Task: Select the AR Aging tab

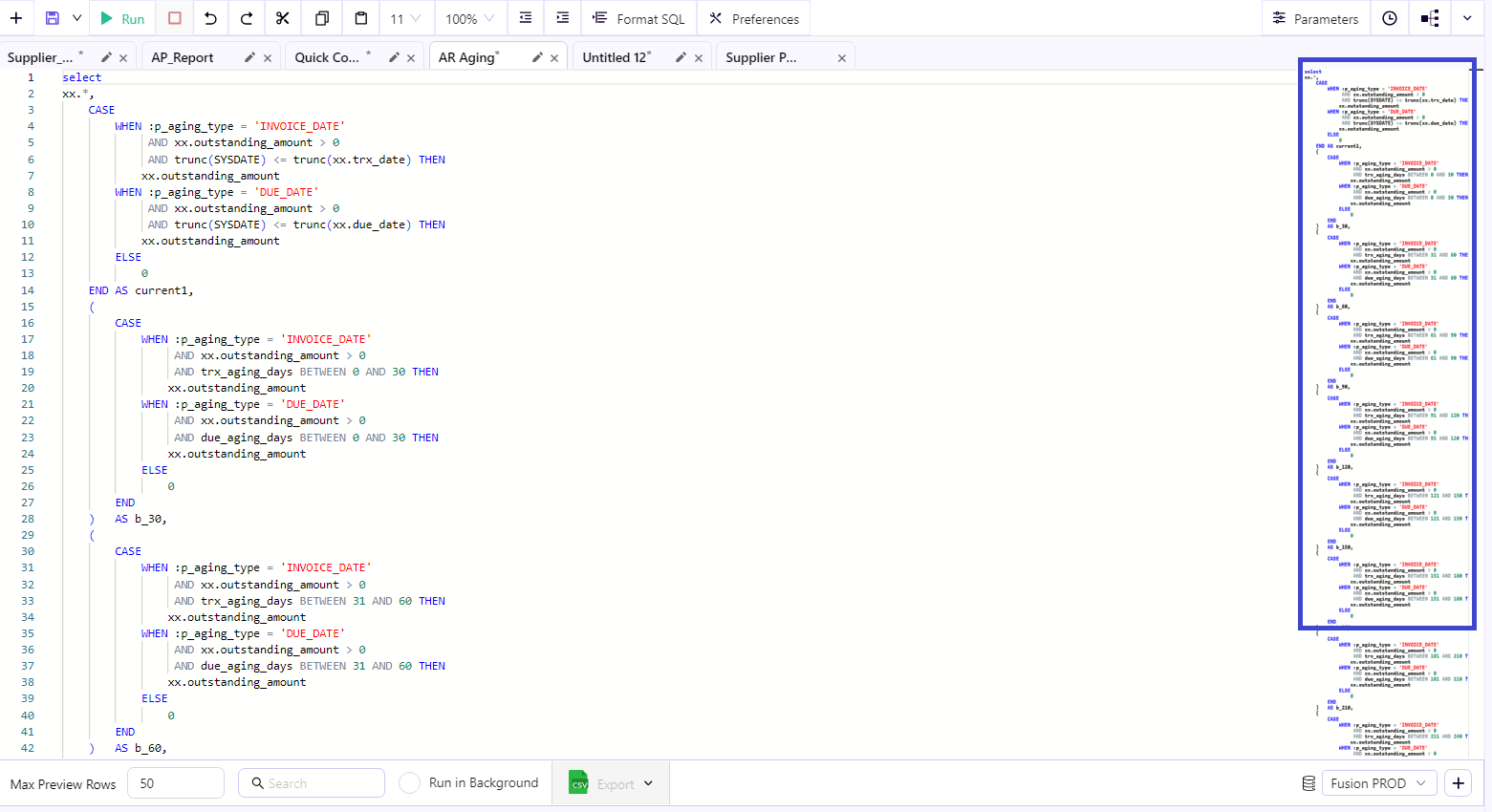Action: click(467, 57)
